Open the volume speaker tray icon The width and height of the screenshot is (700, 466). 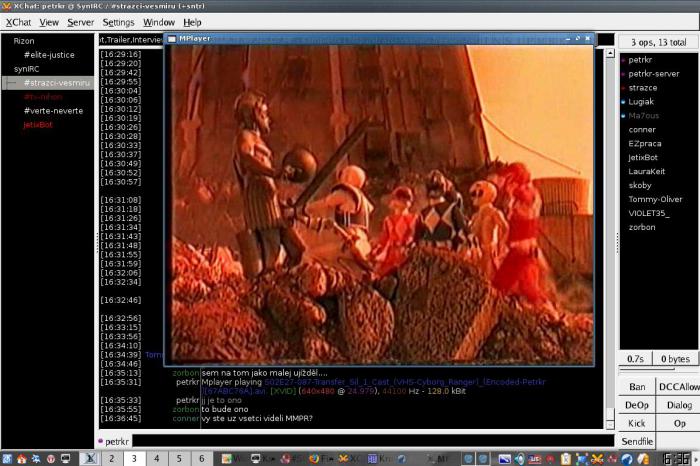[x=519, y=458]
